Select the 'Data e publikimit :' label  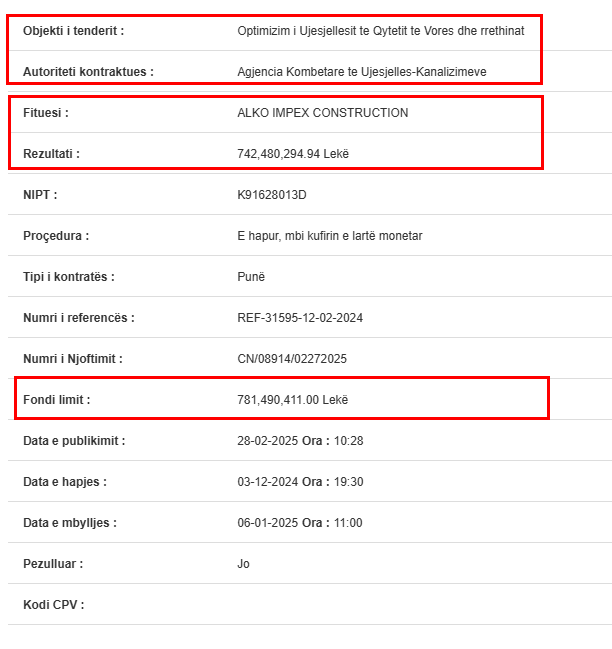click(74, 441)
